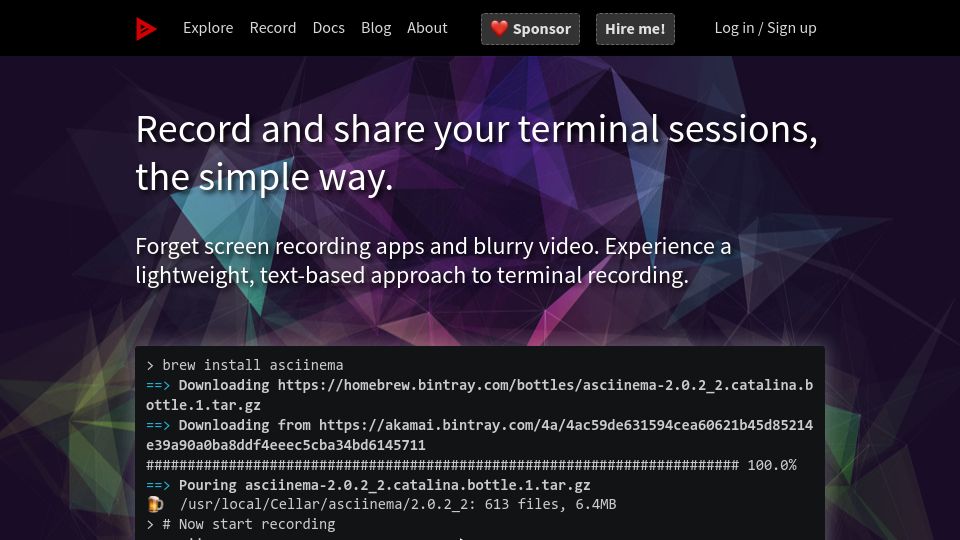The width and height of the screenshot is (960, 540).
Task: Click the Sponsor button
Action: 530,29
